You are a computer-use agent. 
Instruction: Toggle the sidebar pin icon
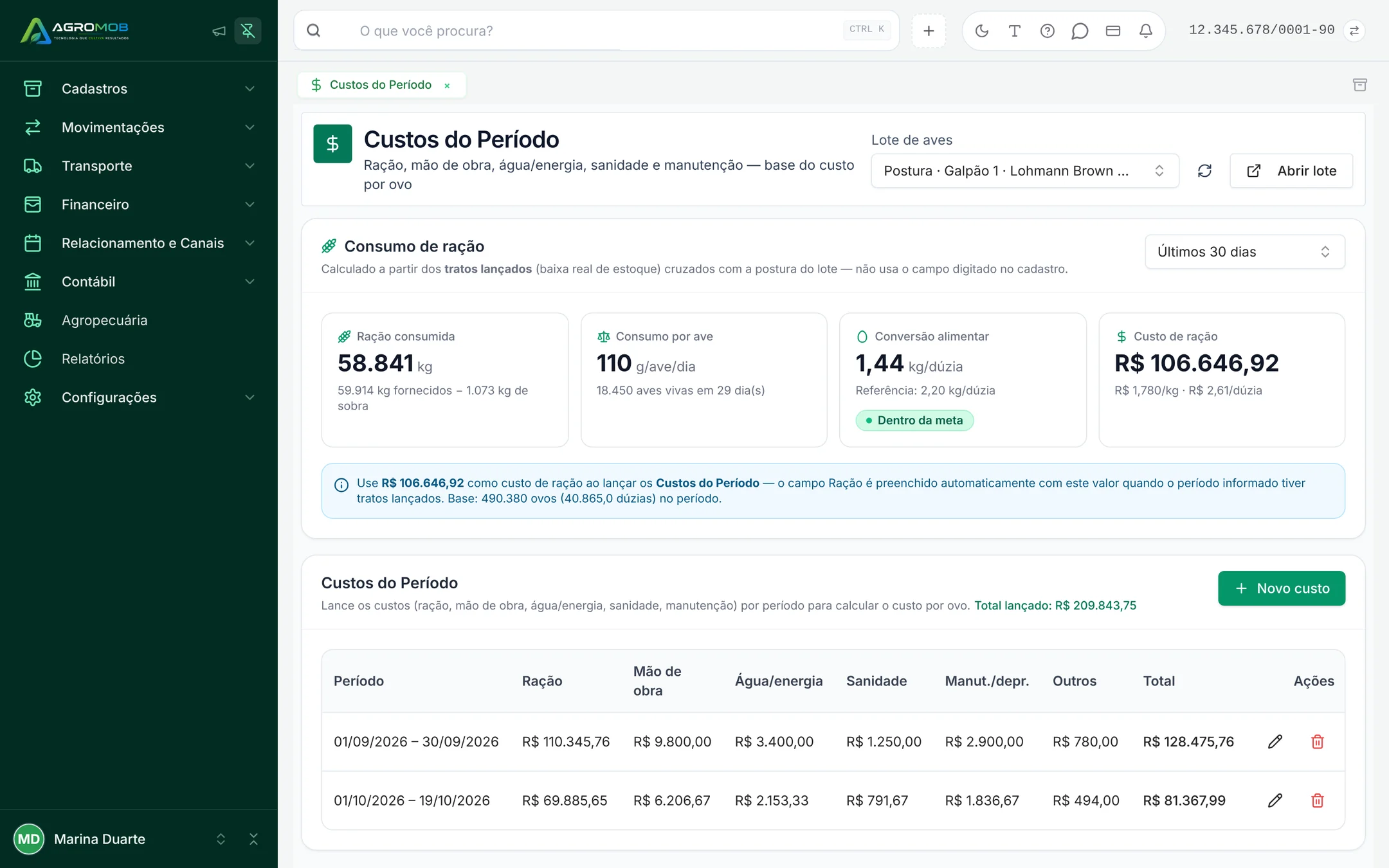[248, 31]
